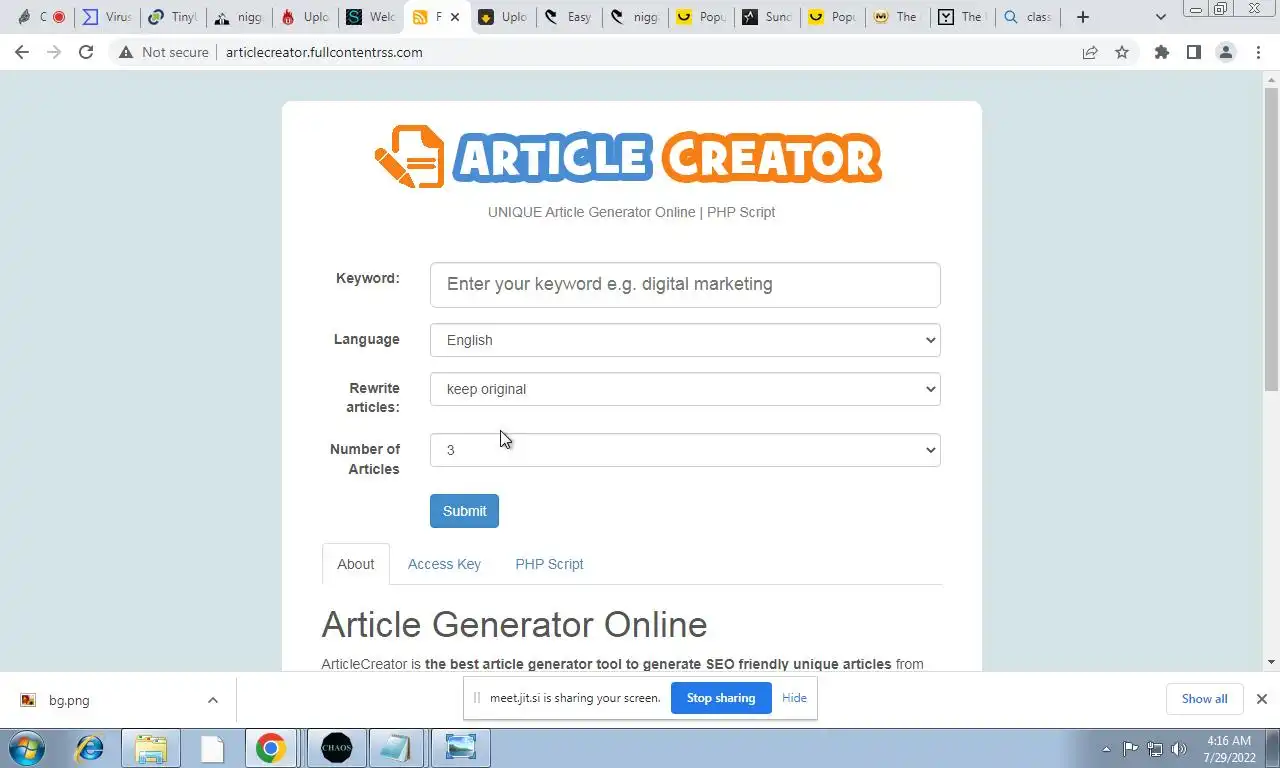
Task: Open the browser extensions puzzle icon
Action: coord(1161,52)
